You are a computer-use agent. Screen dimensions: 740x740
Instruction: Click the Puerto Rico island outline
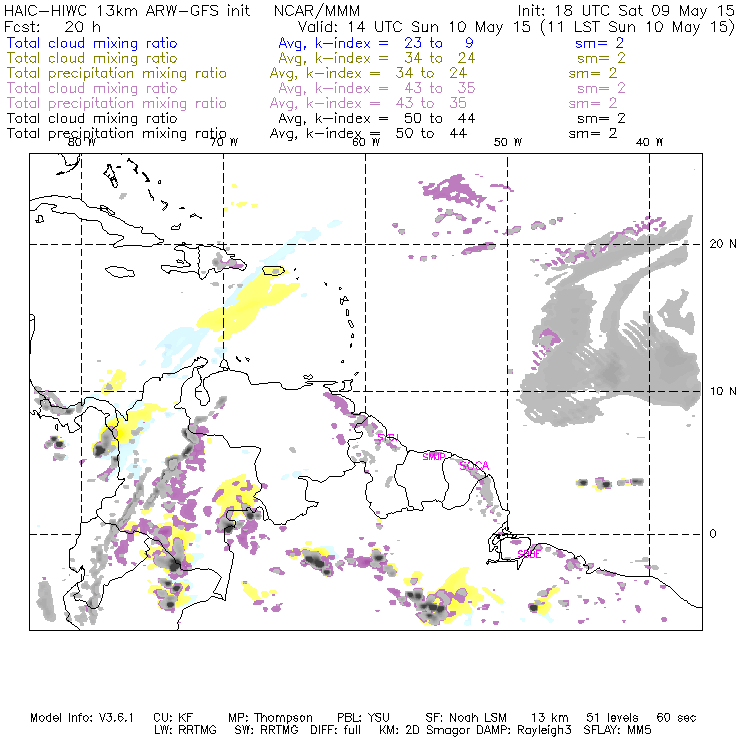pyautogui.click(x=274, y=270)
